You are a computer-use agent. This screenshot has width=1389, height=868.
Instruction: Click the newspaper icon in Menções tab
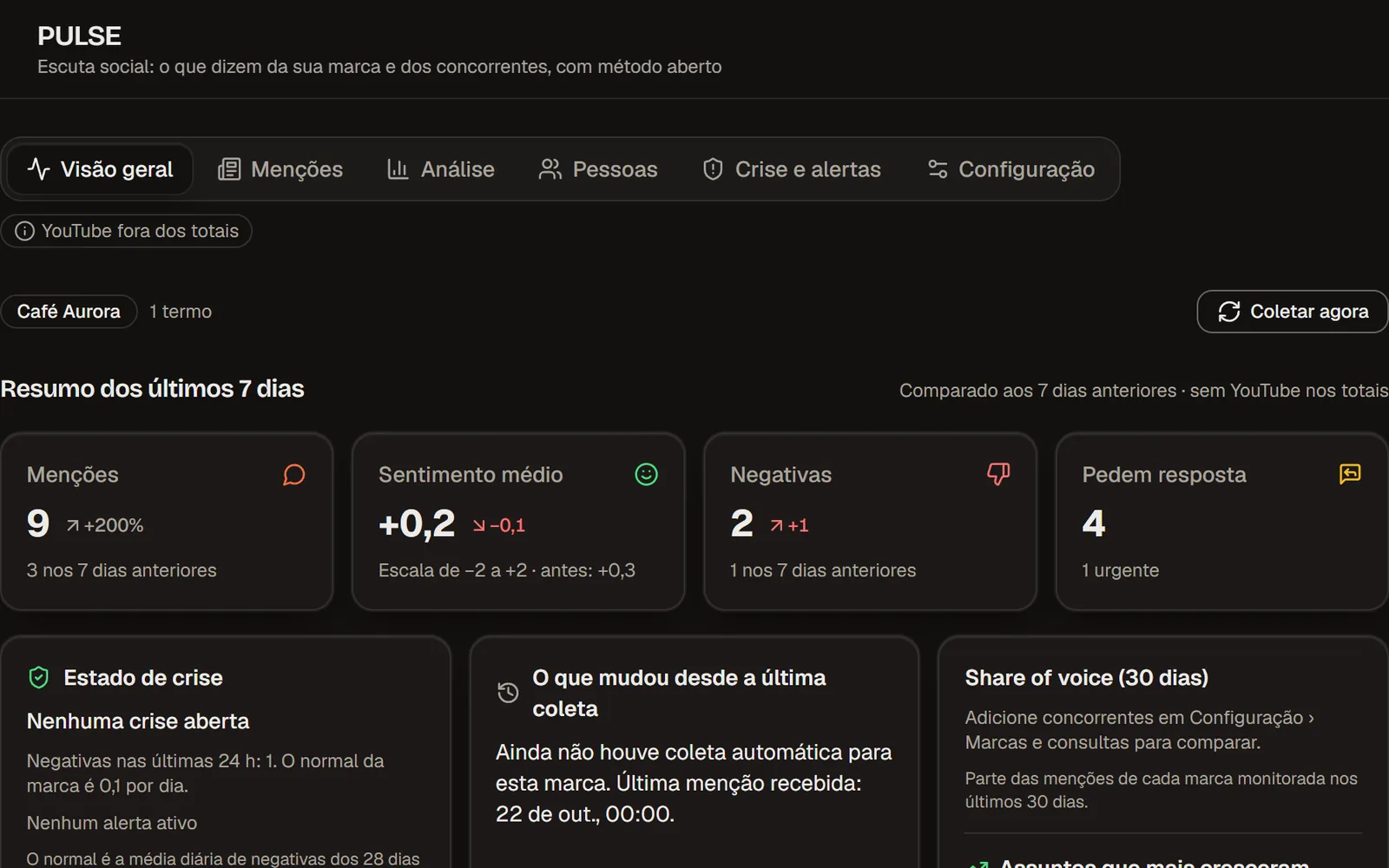229,169
